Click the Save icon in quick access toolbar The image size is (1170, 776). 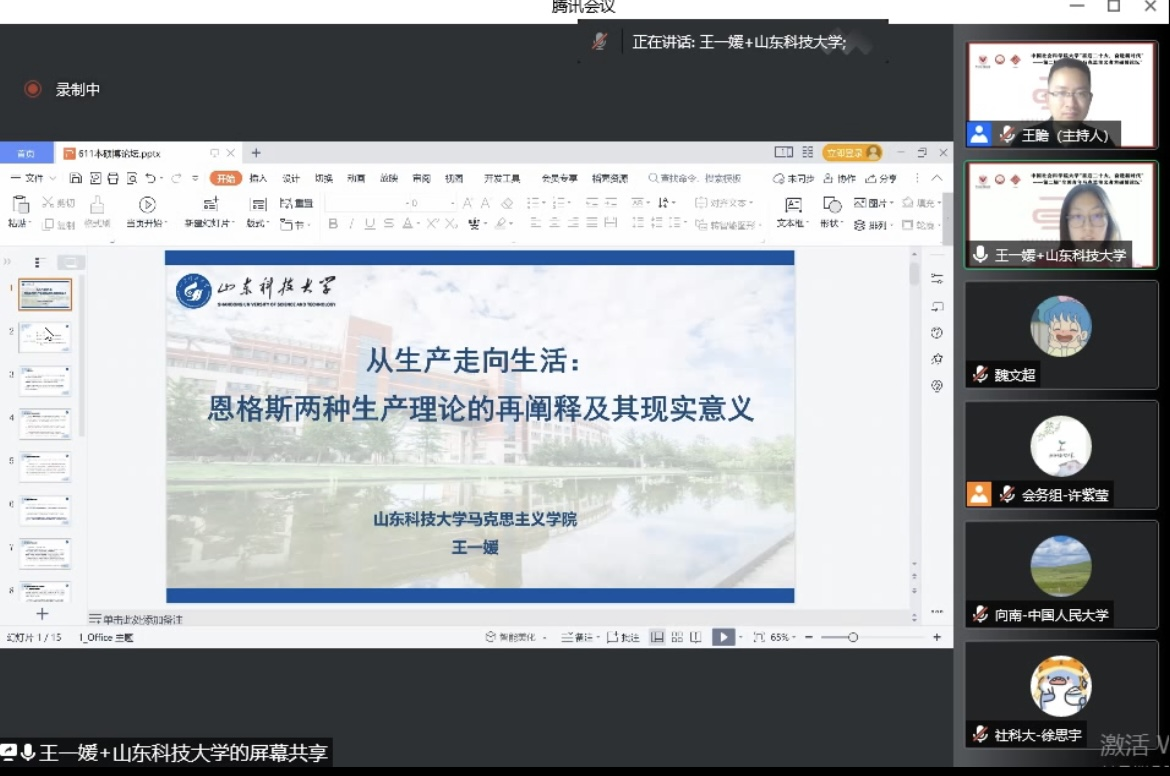click(x=76, y=178)
